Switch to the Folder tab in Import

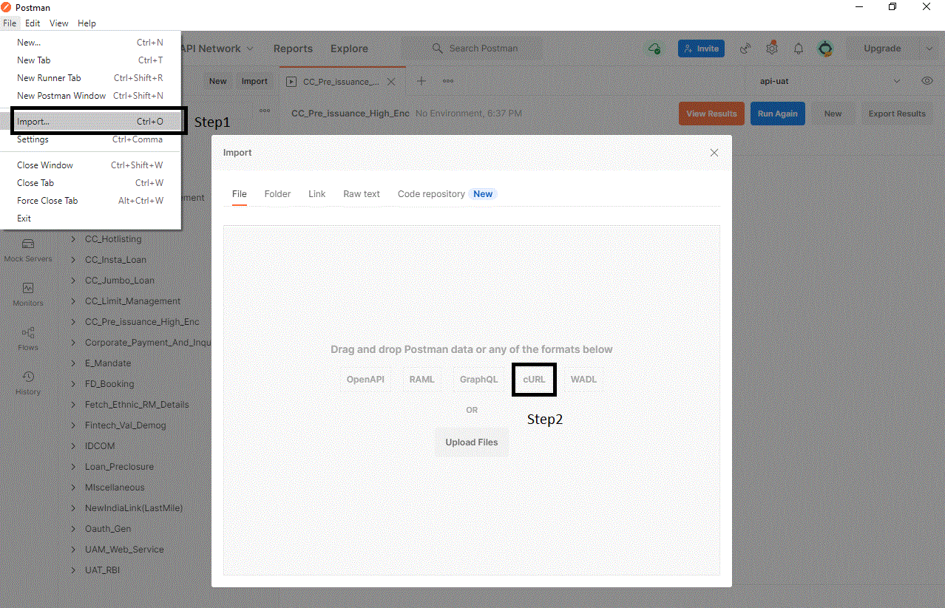[277, 194]
